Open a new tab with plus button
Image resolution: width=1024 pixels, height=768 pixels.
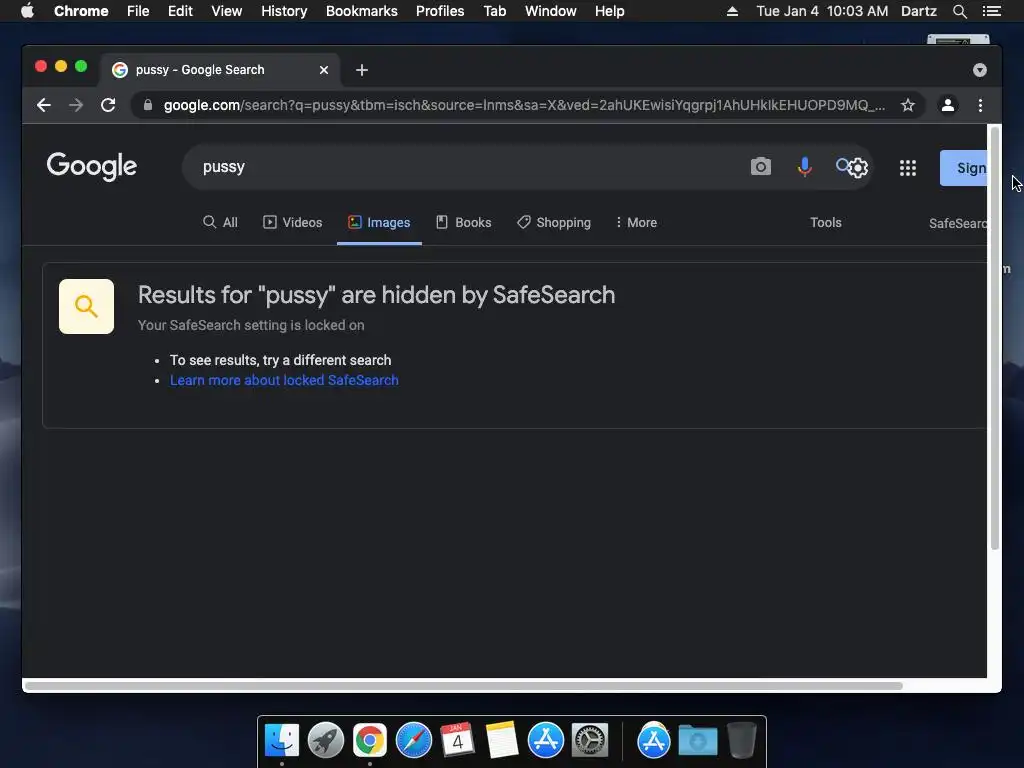click(x=362, y=70)
